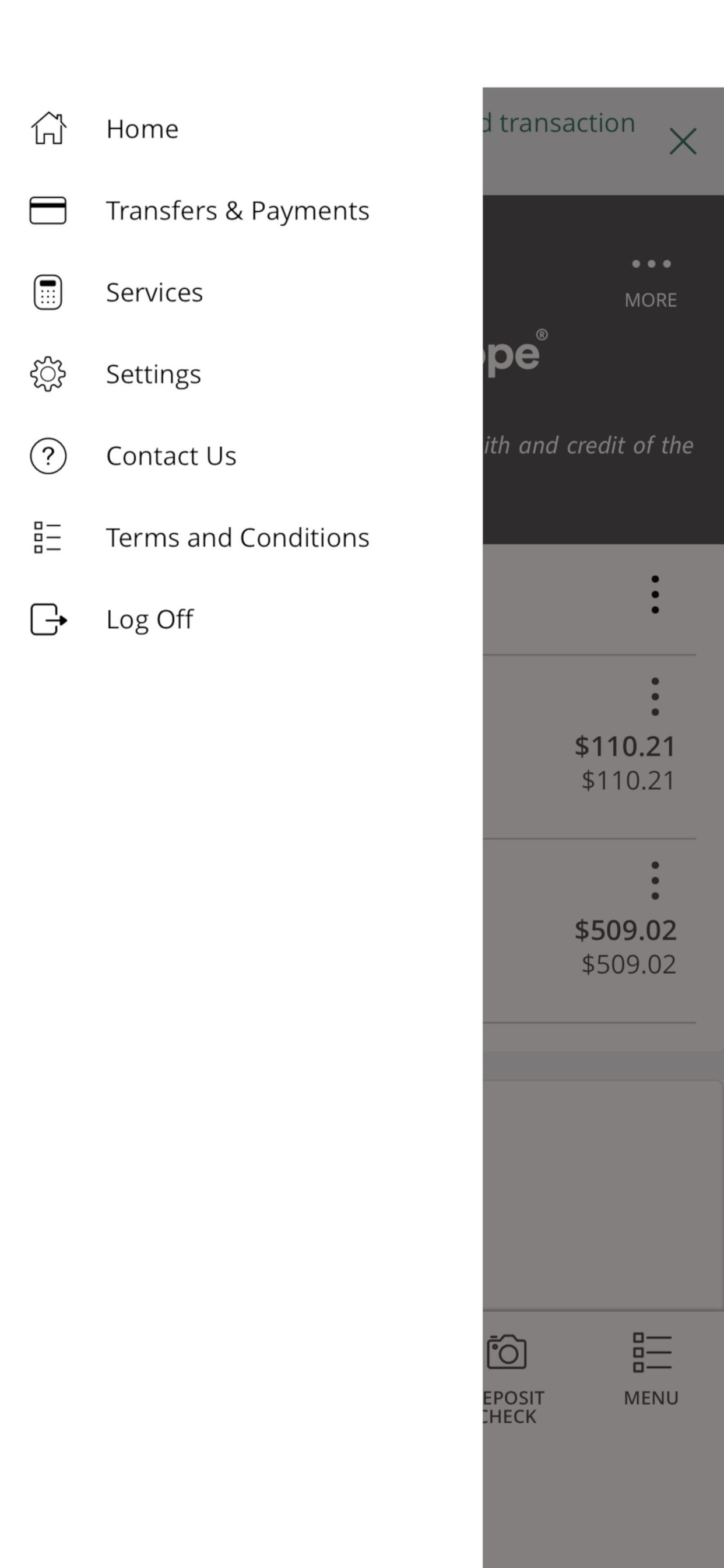Tap the Terms and Conditions list icon
Image resolution: width=724 pixels, height=1568 pixels.
[x=48, y=537]
